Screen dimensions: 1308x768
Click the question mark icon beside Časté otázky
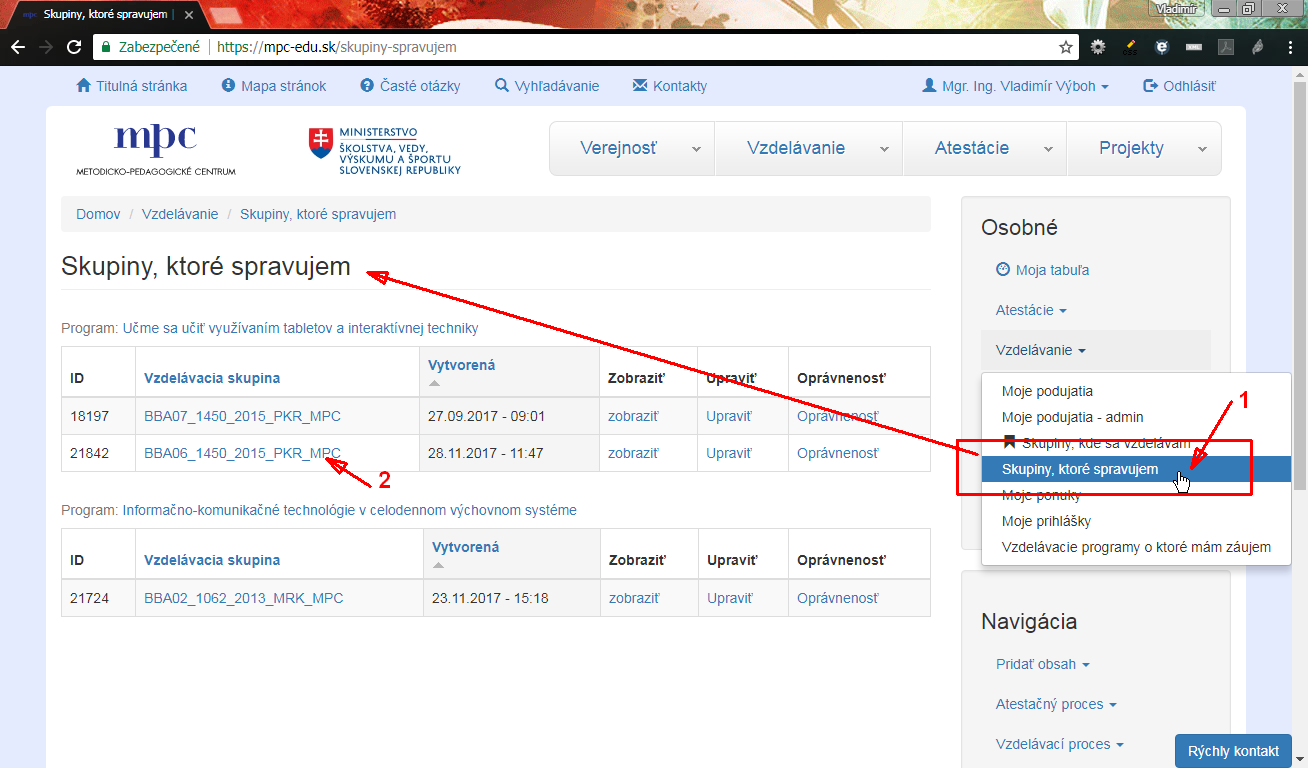tap(367, 86)
